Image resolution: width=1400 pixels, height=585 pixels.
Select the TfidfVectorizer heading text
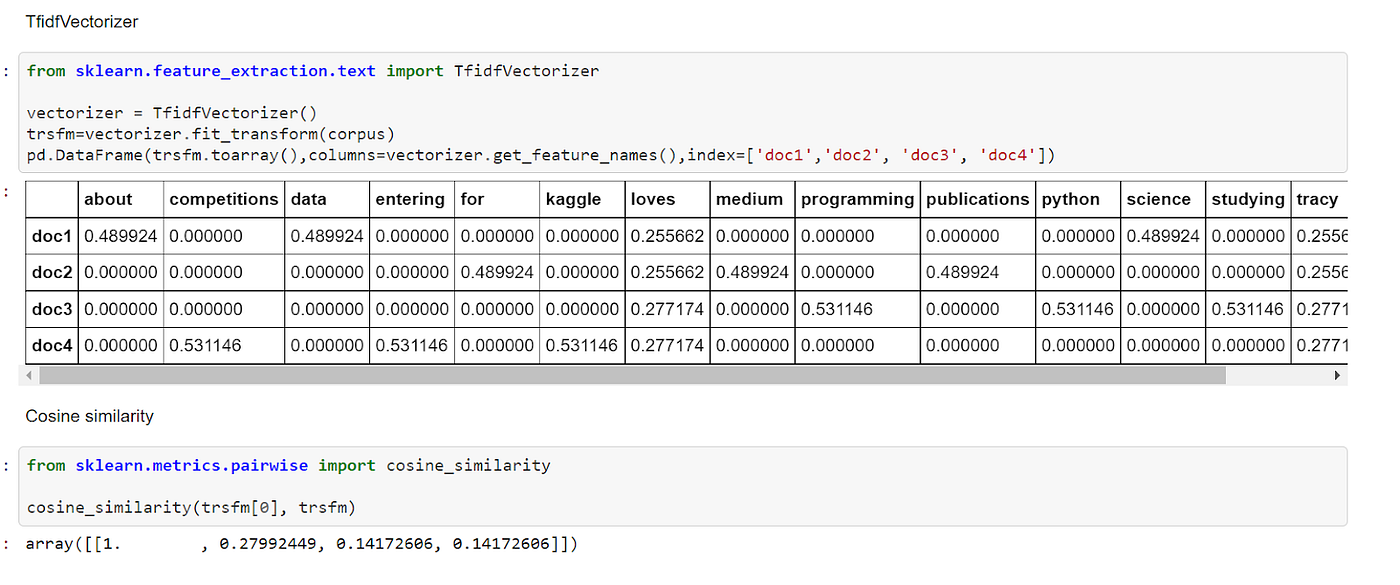(x=81, y=21)
